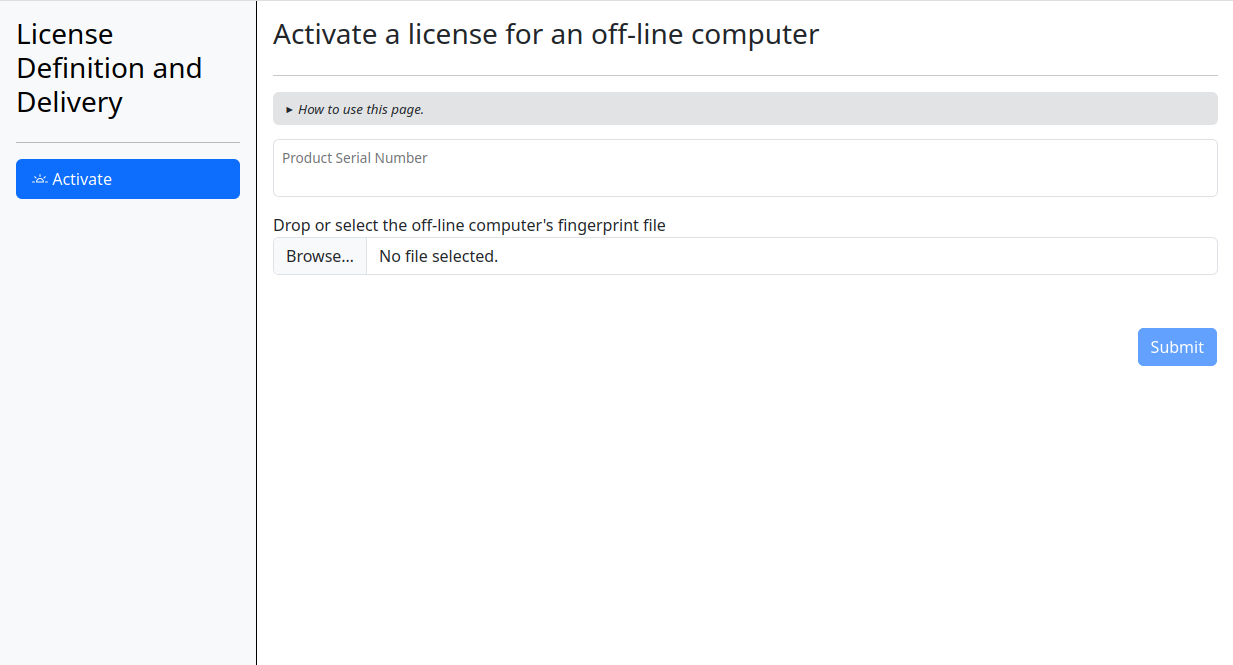Click the fingerprint file label text

point(469,225)
